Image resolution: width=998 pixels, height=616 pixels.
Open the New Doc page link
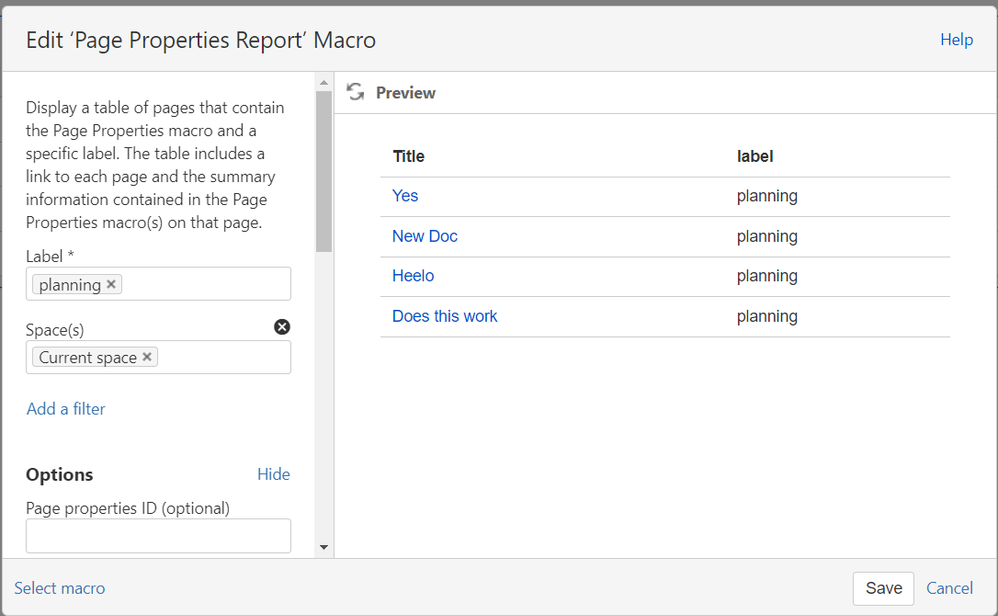click(425, 236)
